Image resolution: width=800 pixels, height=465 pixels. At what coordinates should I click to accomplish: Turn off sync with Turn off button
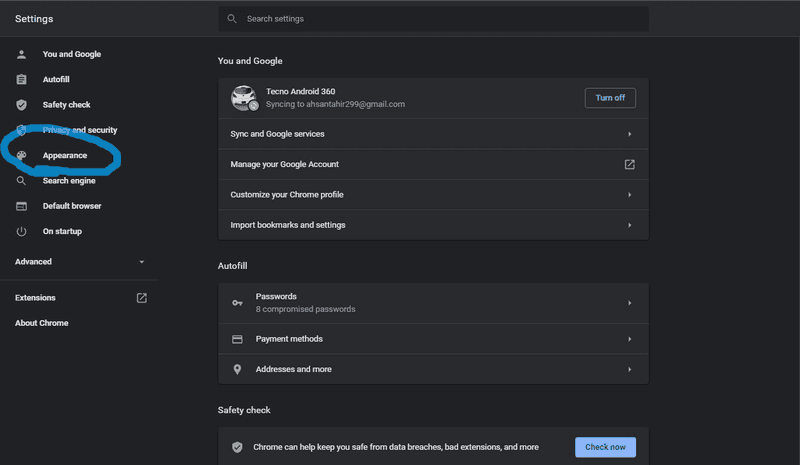point(610,98)
